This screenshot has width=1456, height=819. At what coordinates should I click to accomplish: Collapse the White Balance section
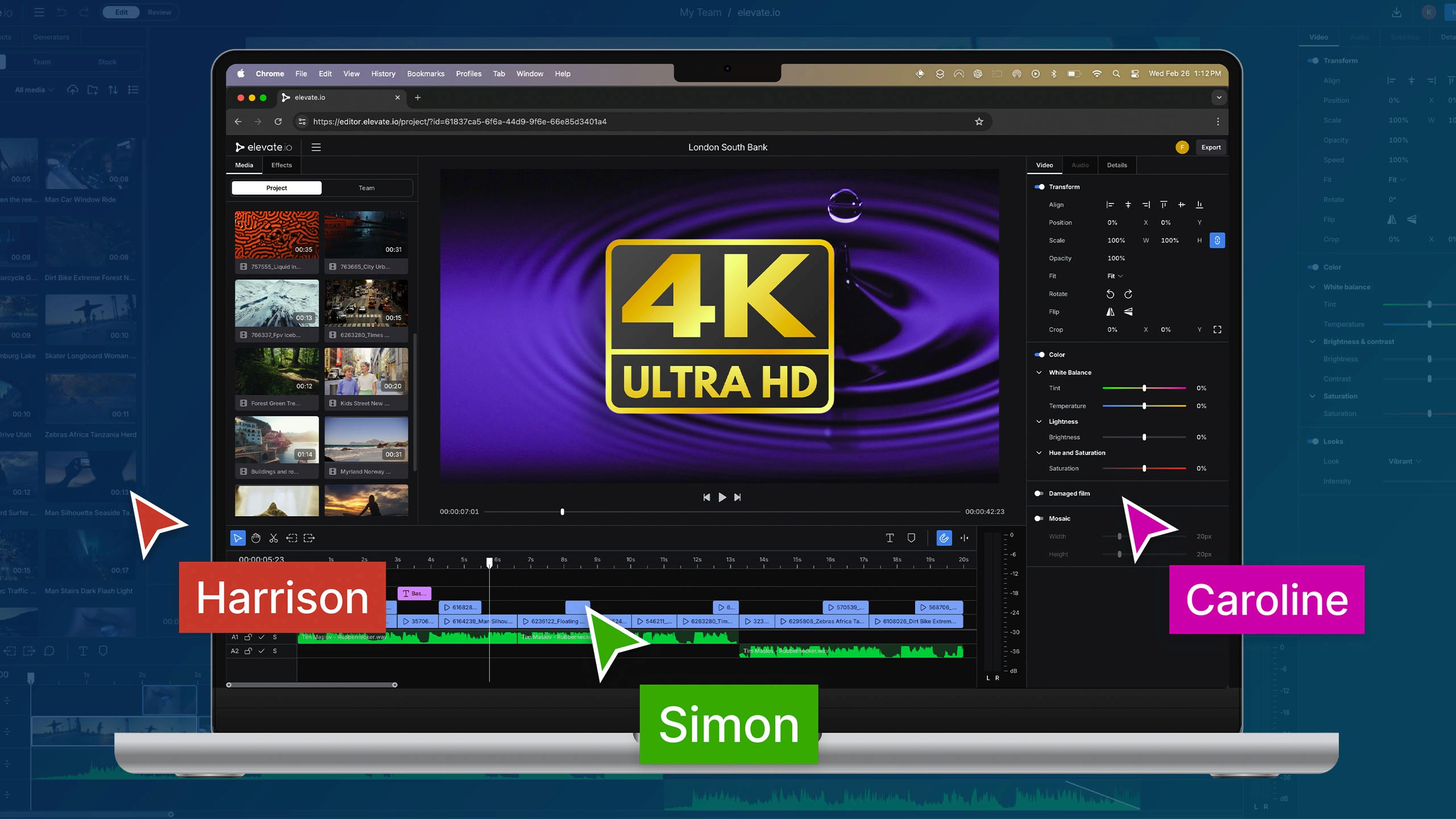[1039, 373]
